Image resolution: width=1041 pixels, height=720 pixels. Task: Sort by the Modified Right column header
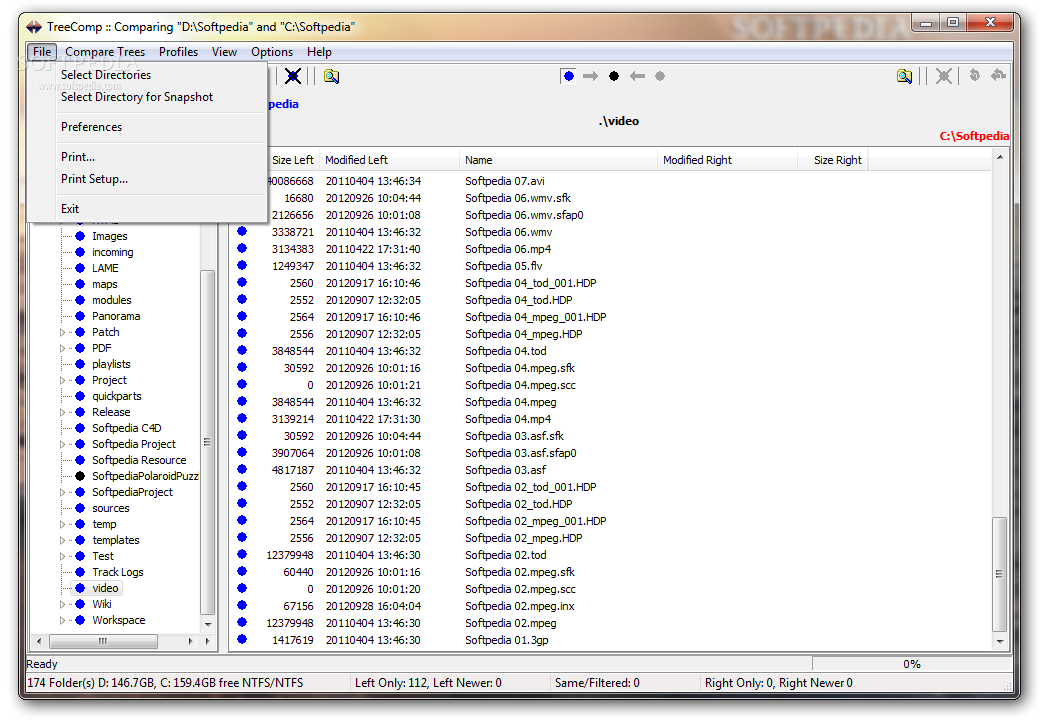(727, 160)
